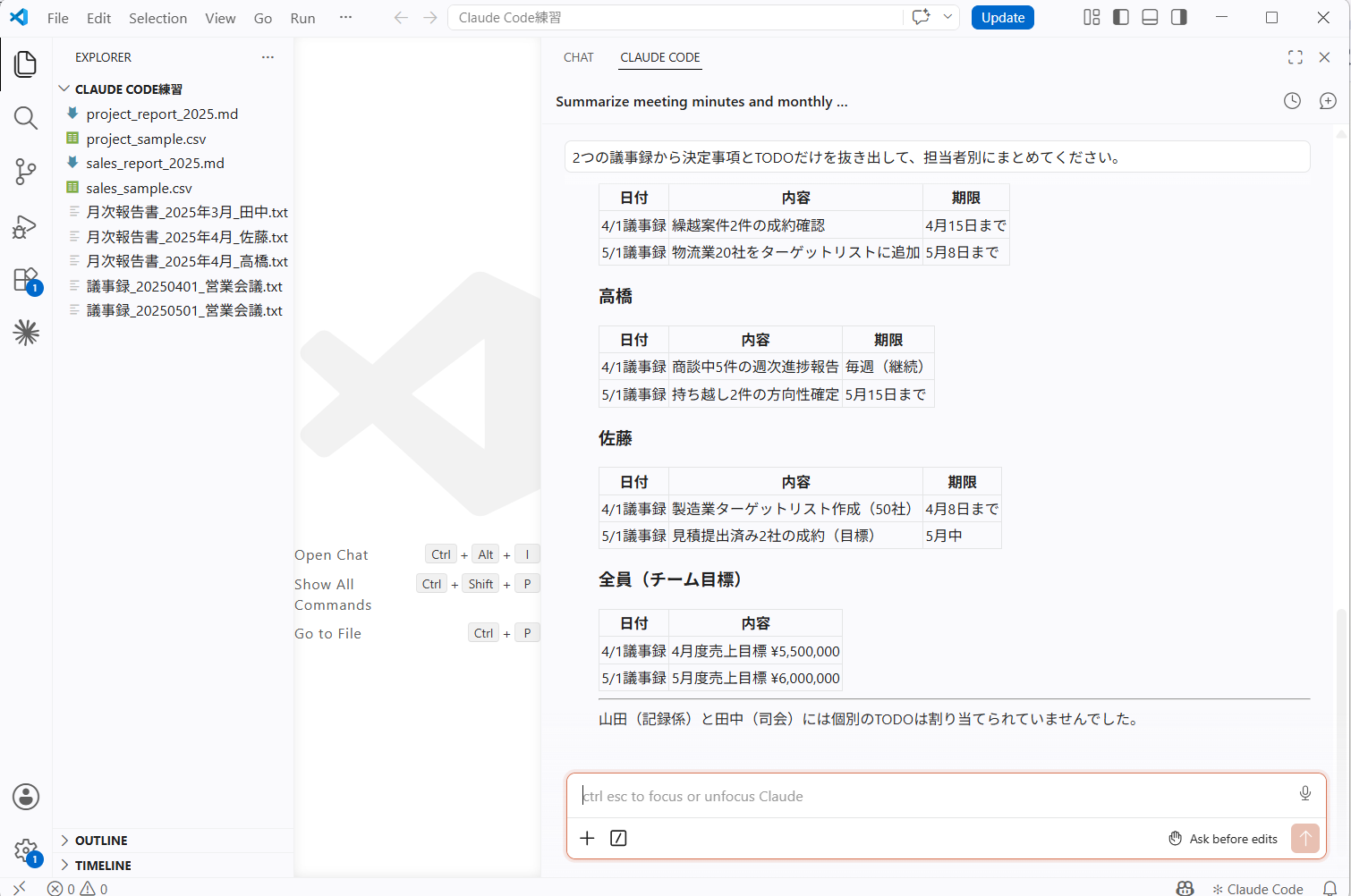Navigate forward with the right arrow

click(x=430, y=18)
